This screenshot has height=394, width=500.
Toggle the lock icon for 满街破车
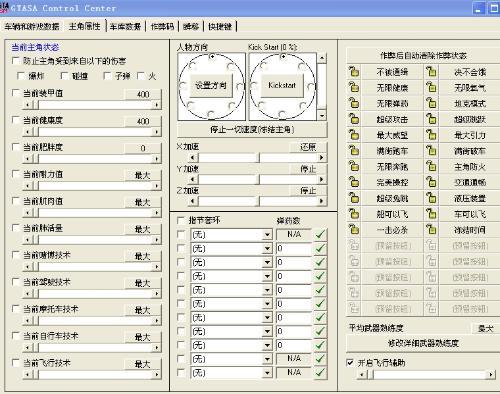431,151
